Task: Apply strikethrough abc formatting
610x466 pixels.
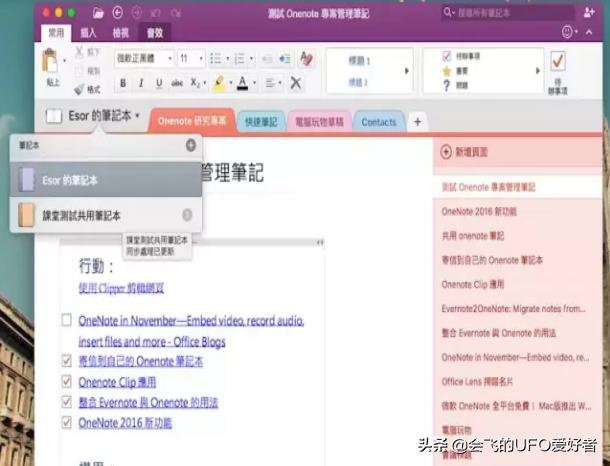Action: 177,83
